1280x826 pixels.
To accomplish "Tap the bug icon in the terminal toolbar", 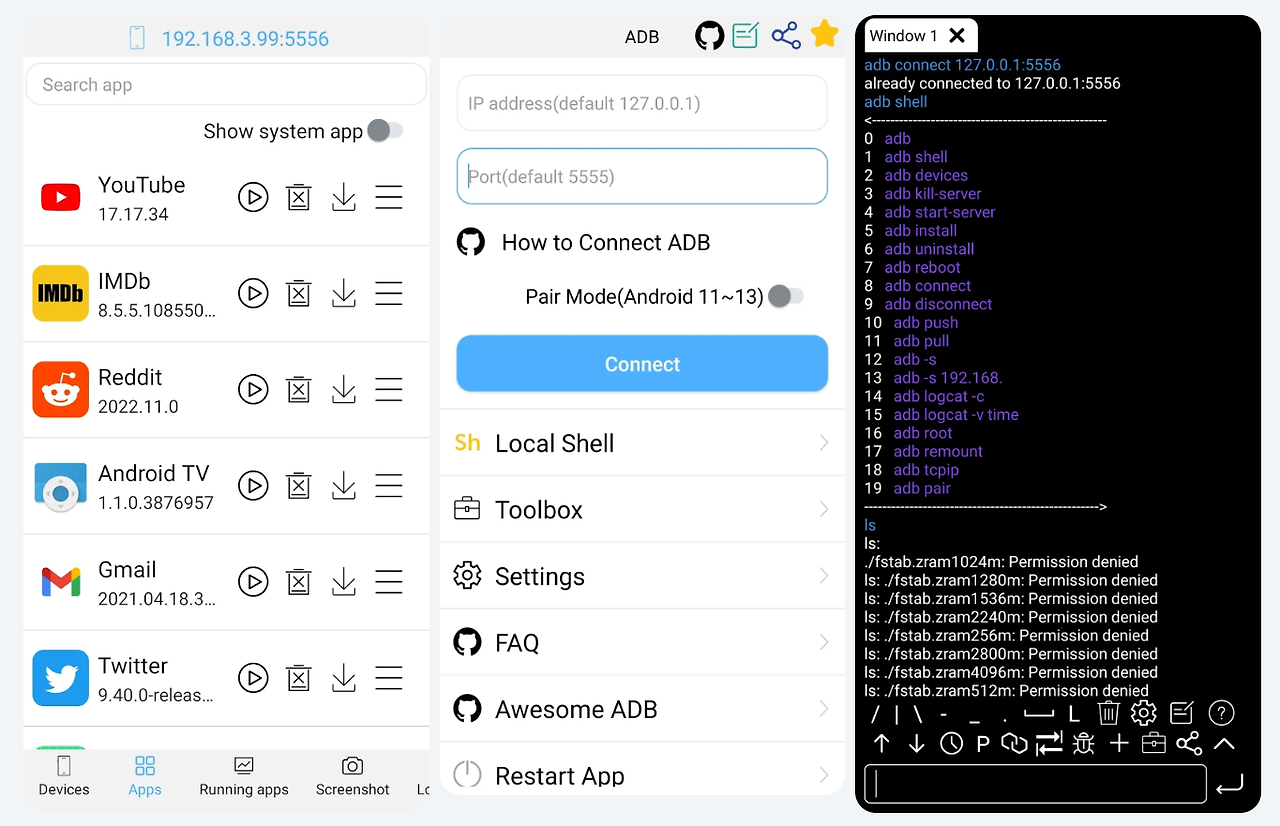I will click(1083, 743).
